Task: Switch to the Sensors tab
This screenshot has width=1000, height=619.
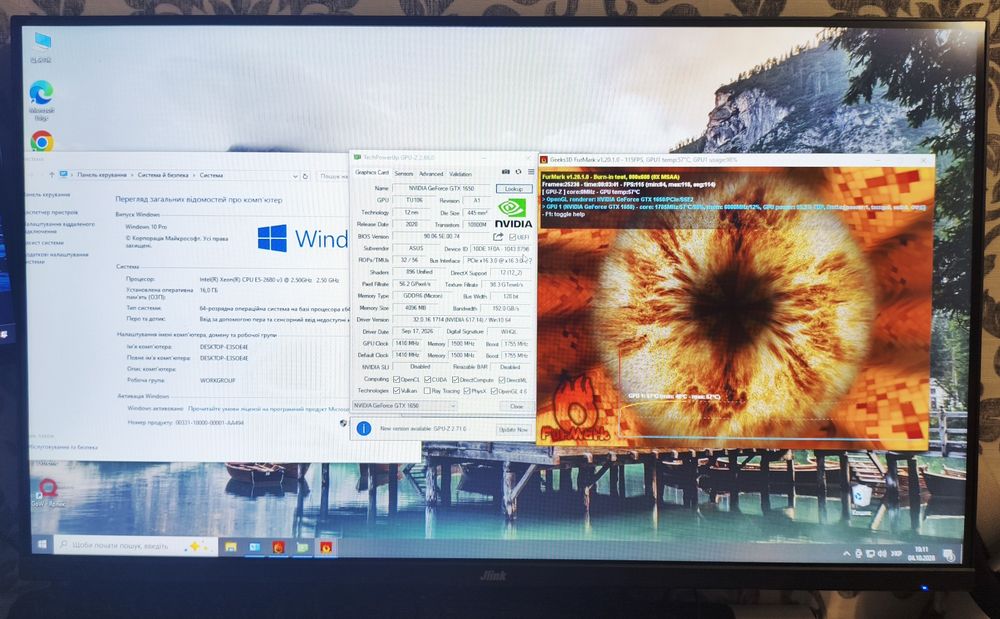Action: (404, 173)
